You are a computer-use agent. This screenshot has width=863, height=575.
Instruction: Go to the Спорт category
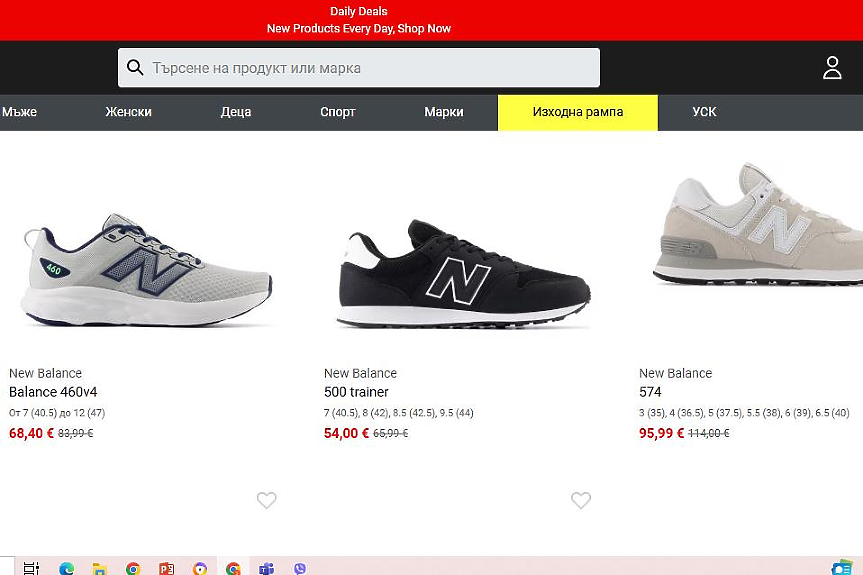[338, 112]
